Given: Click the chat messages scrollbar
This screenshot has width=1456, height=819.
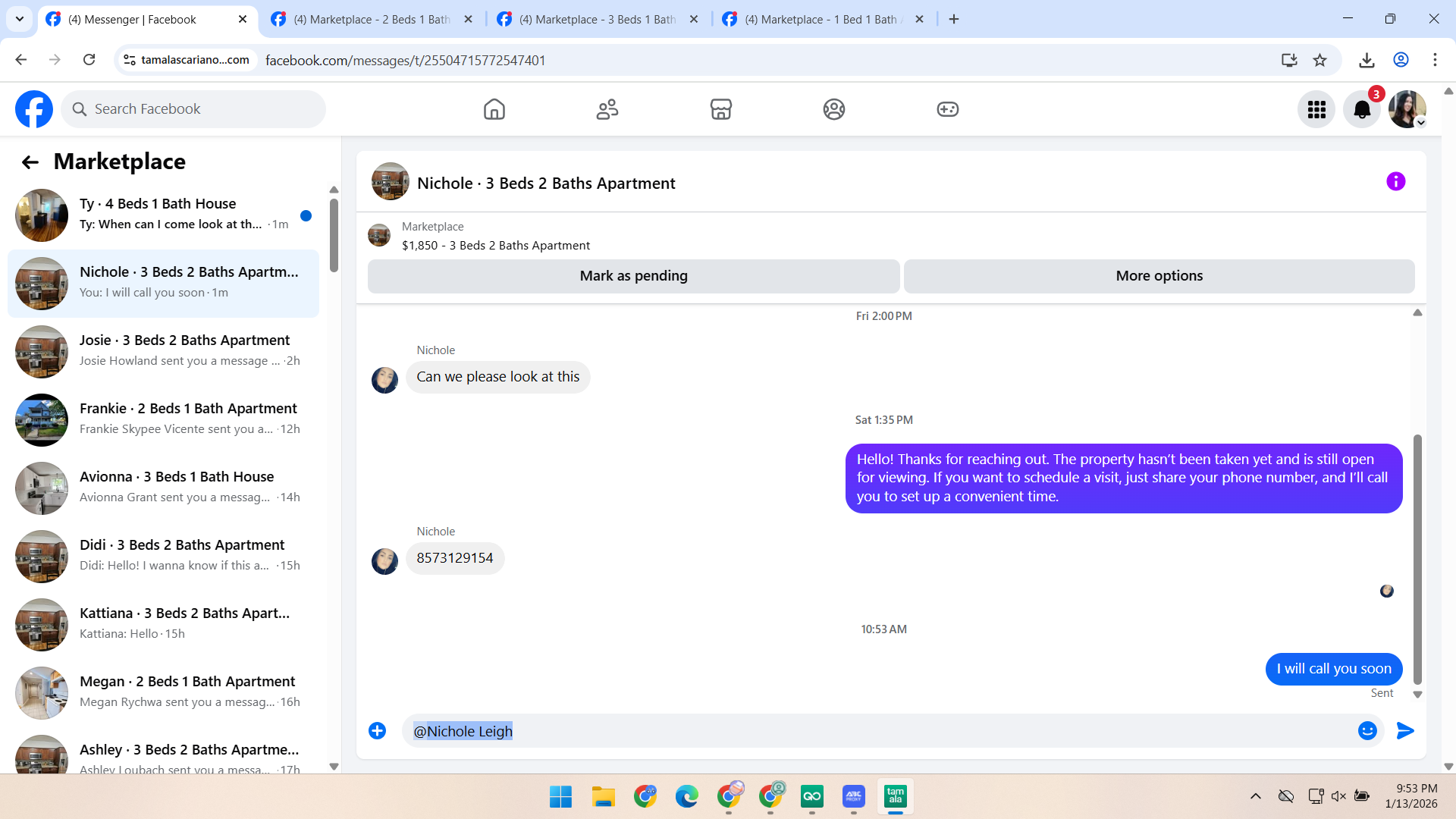Looking at the screenshot, I should 1417,559.
